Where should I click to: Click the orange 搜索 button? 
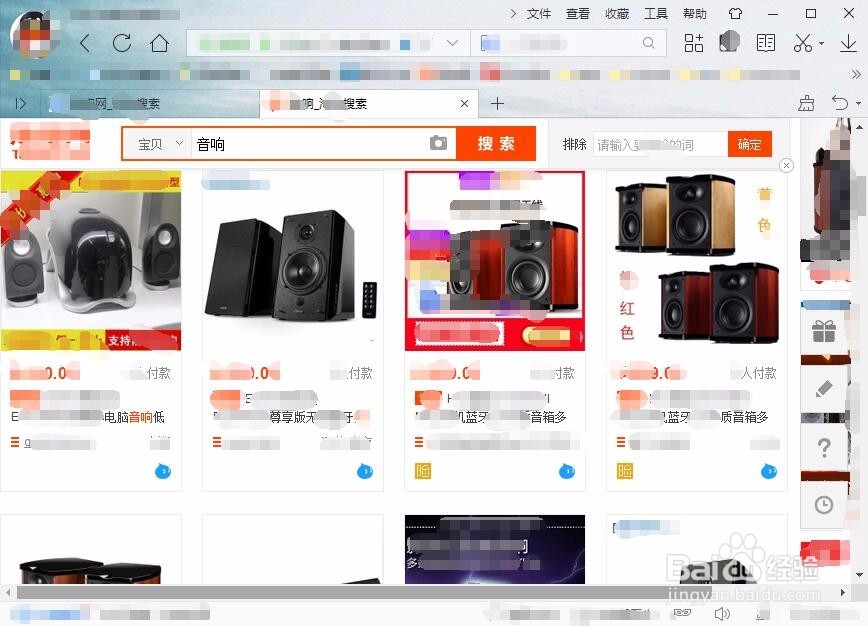pos(496,143)
